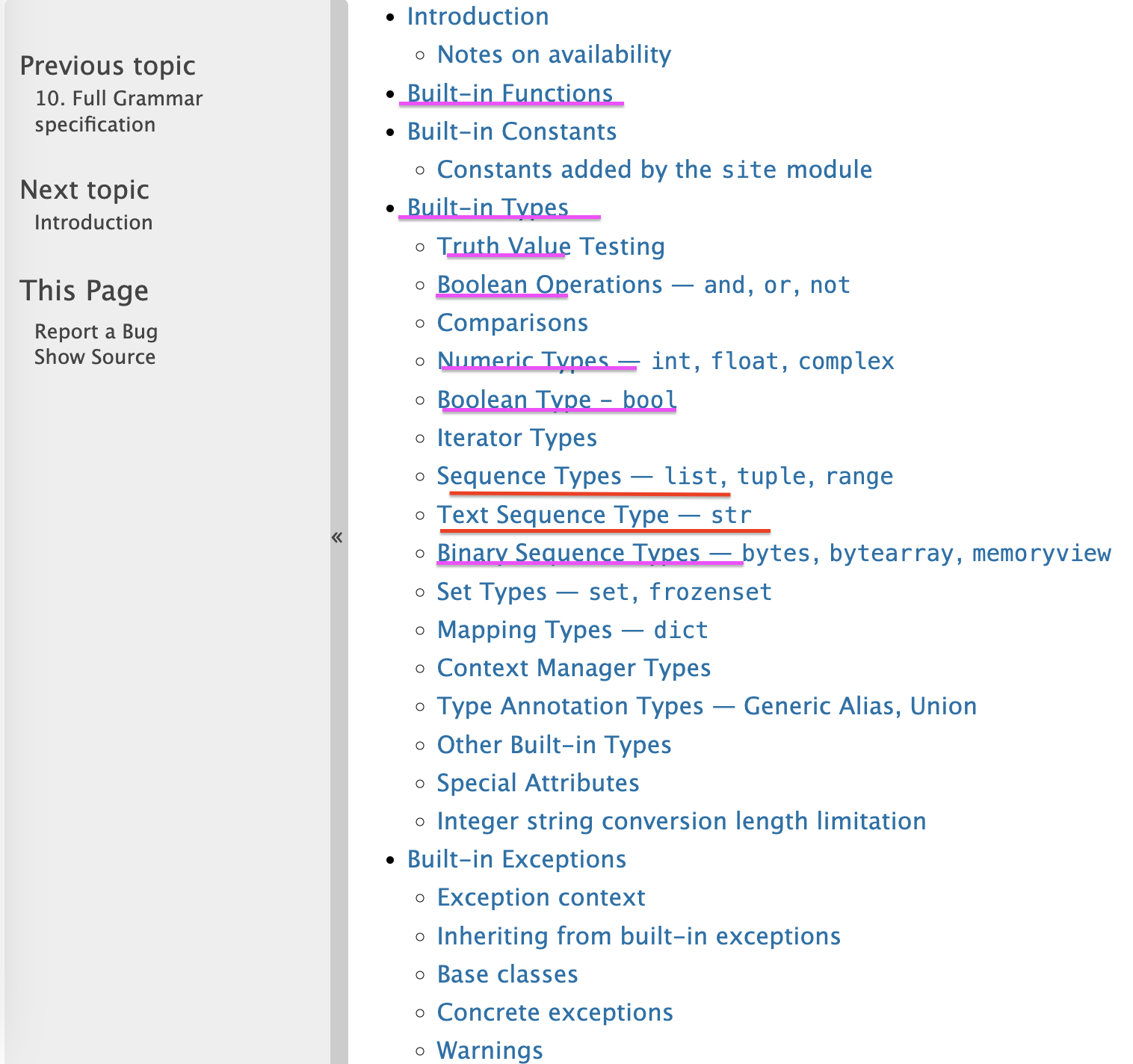Open 'Other Built-in Types'

point(554,745)
